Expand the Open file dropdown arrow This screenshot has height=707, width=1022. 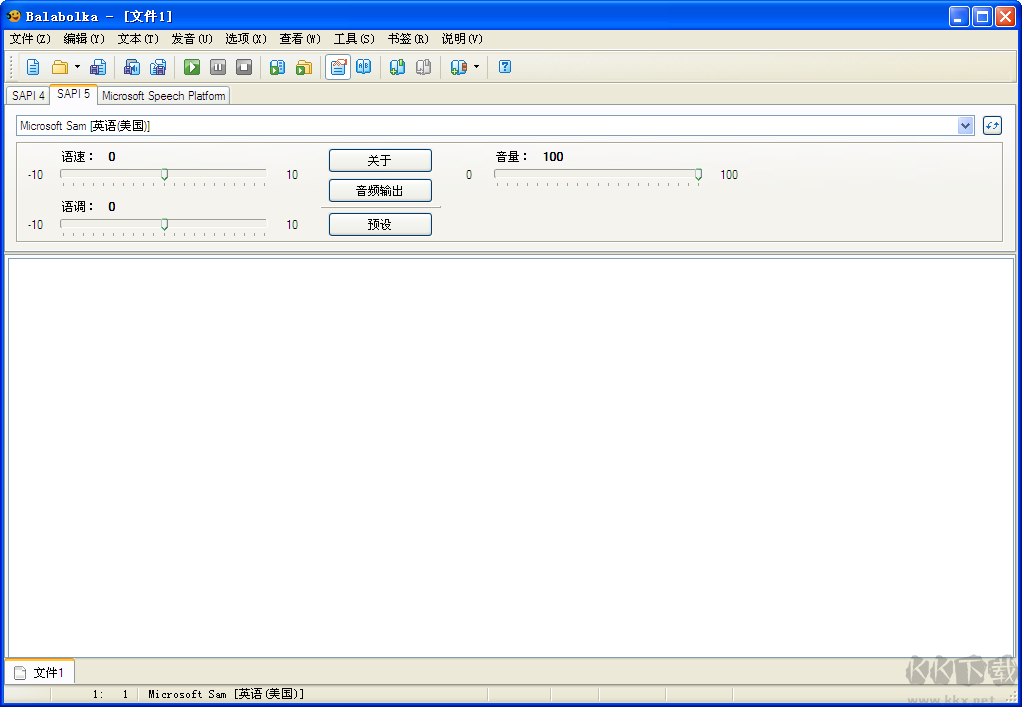pos(75,66)
